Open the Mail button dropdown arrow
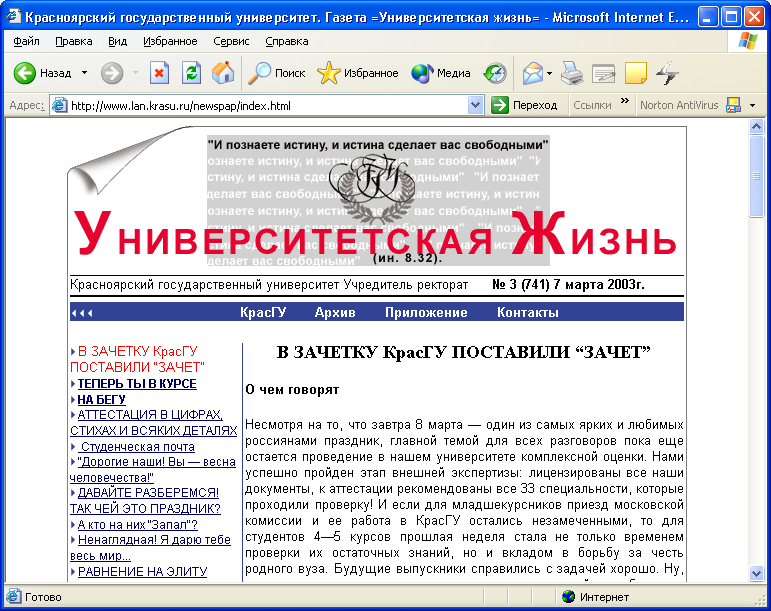 point(549,74)
